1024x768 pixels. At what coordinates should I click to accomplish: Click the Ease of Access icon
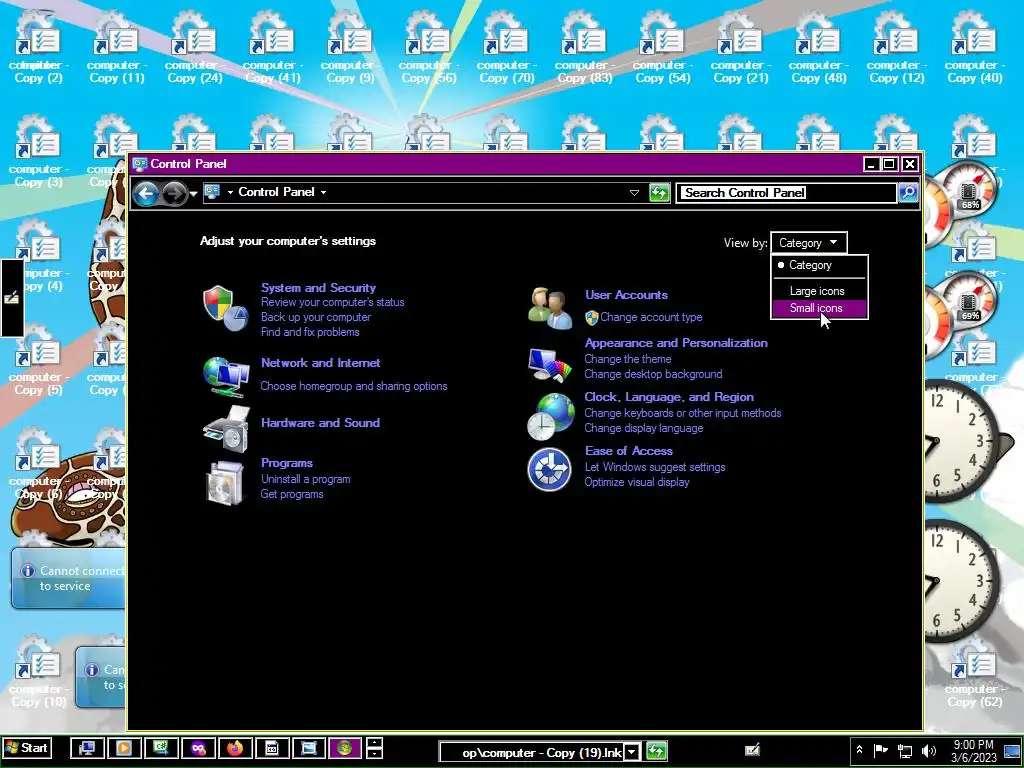point(549,469)
